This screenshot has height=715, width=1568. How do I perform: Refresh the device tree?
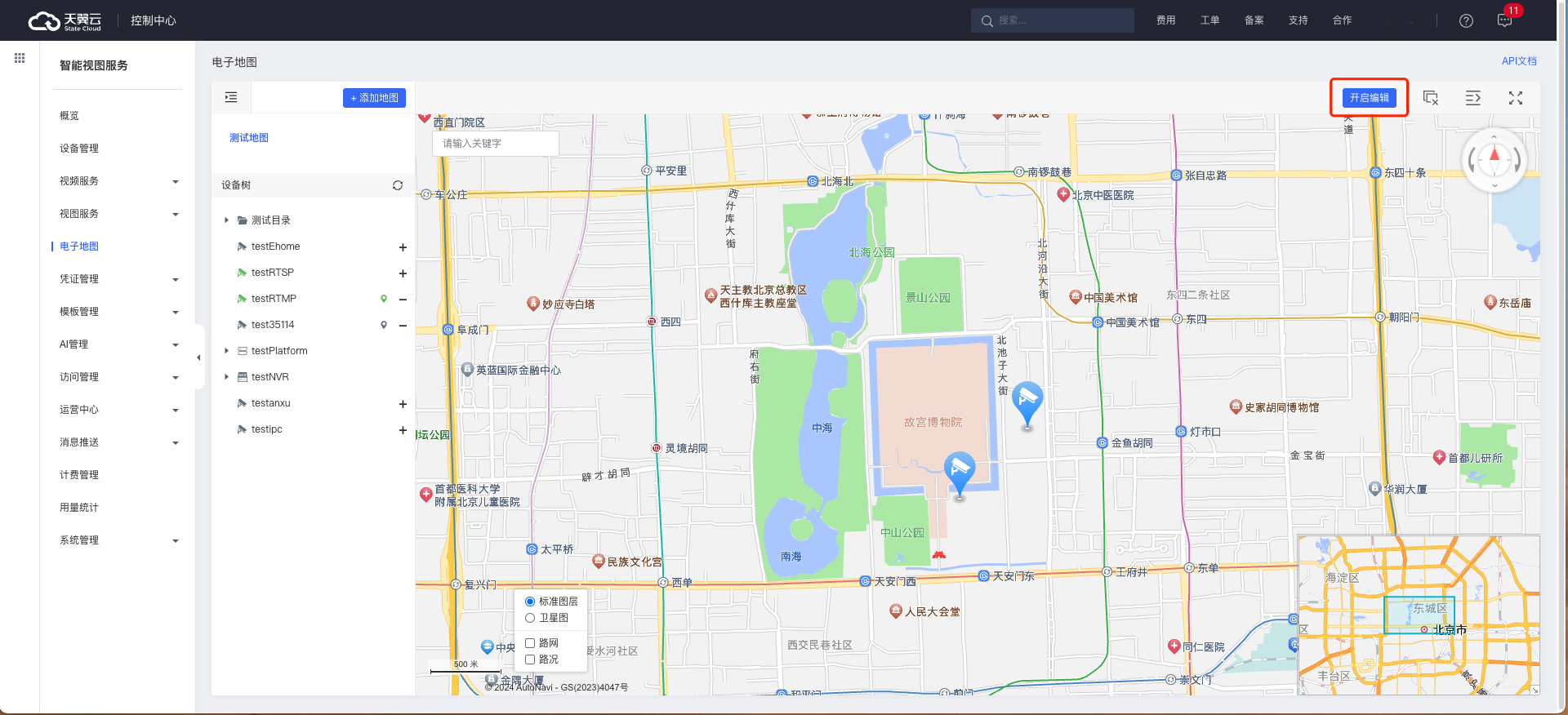click(x=398, y=185)
